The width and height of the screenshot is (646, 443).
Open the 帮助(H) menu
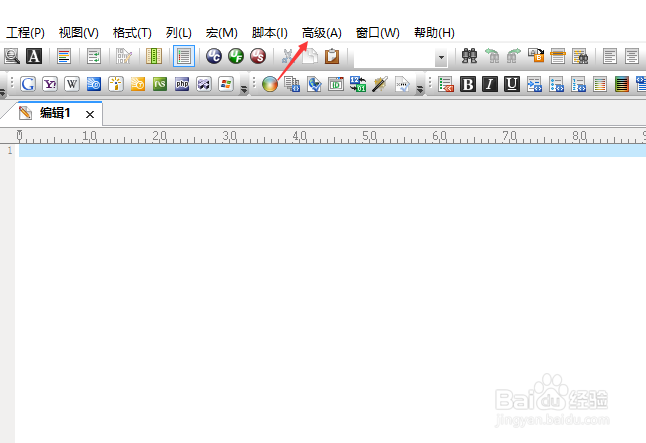click(x=434, y=33)
